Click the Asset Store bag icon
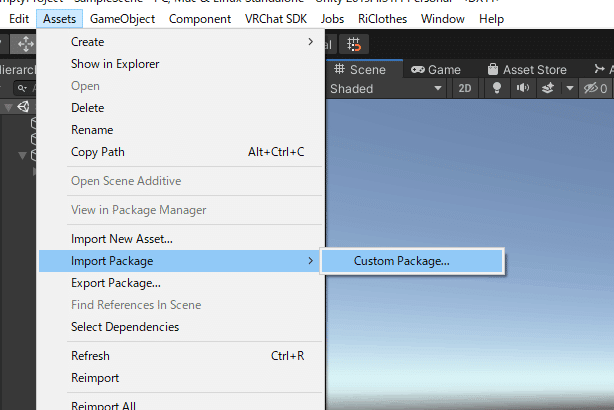The width and height of the screenshot is (614, 410). point(493,69)
